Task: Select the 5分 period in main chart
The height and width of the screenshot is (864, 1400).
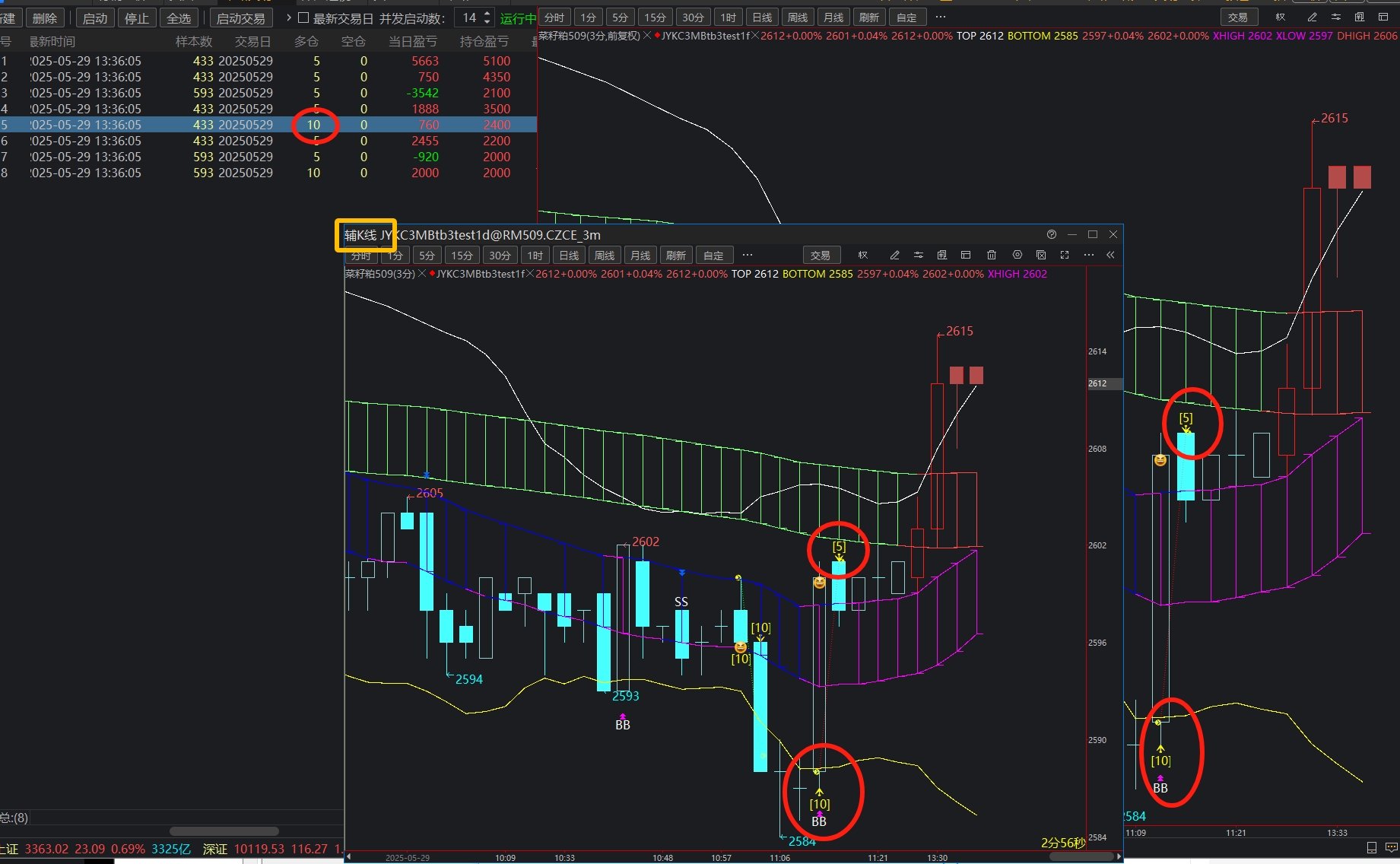Action: coord(621,17)
